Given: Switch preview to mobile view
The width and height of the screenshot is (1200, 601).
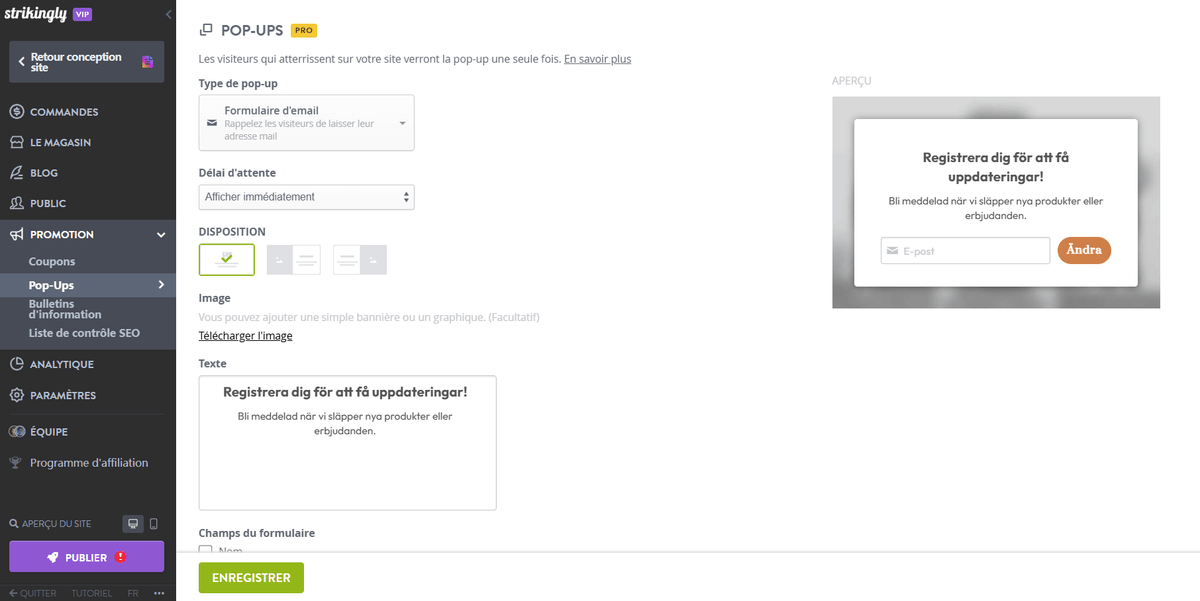Looking at the screenshot, I should pos(155,523).
